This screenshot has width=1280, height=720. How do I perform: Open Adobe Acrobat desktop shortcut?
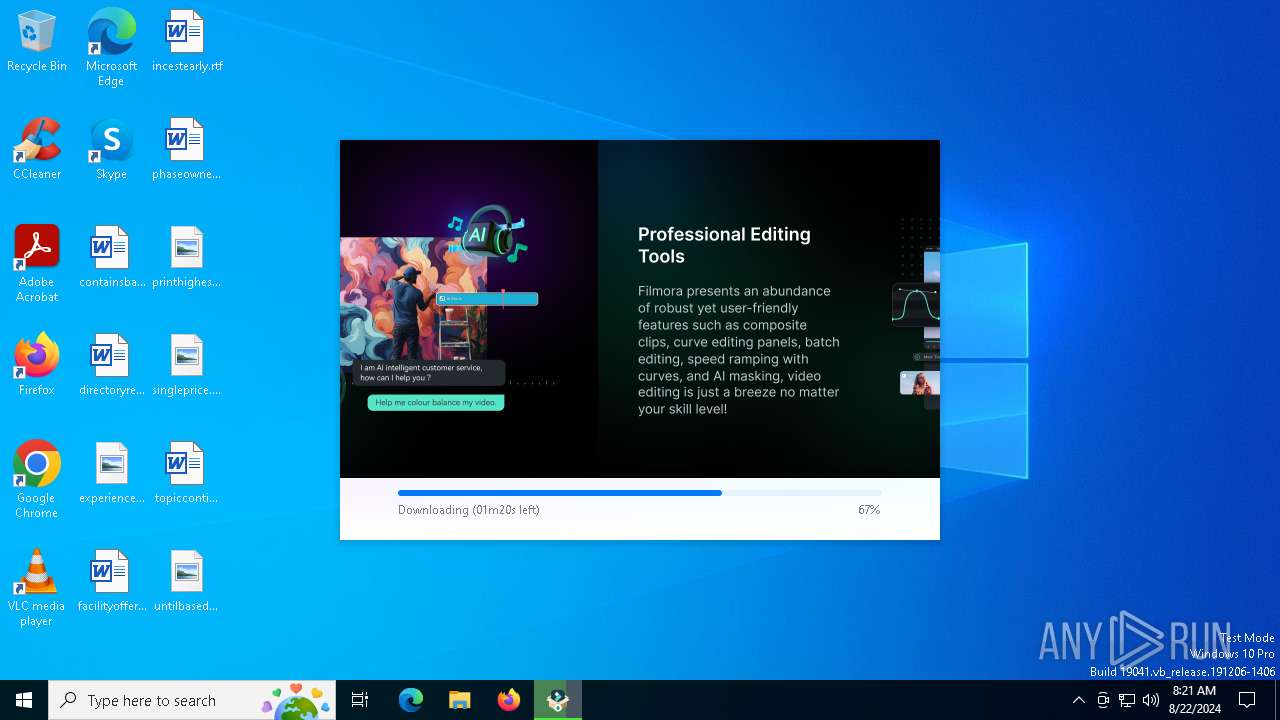(x=37, y=264)
